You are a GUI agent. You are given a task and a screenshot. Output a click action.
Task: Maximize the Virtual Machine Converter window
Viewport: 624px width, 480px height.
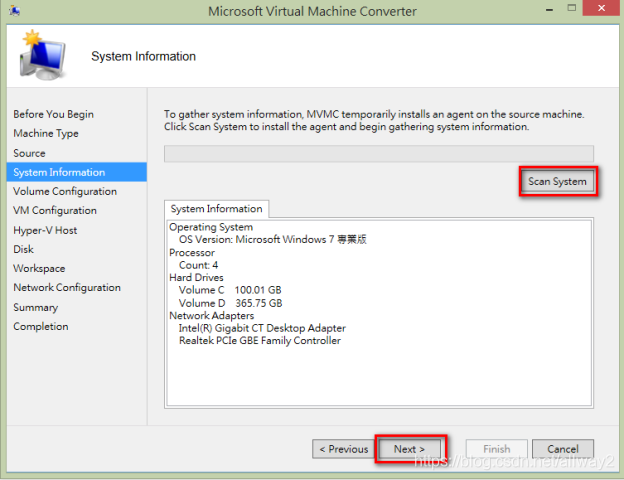coord(571,8)
